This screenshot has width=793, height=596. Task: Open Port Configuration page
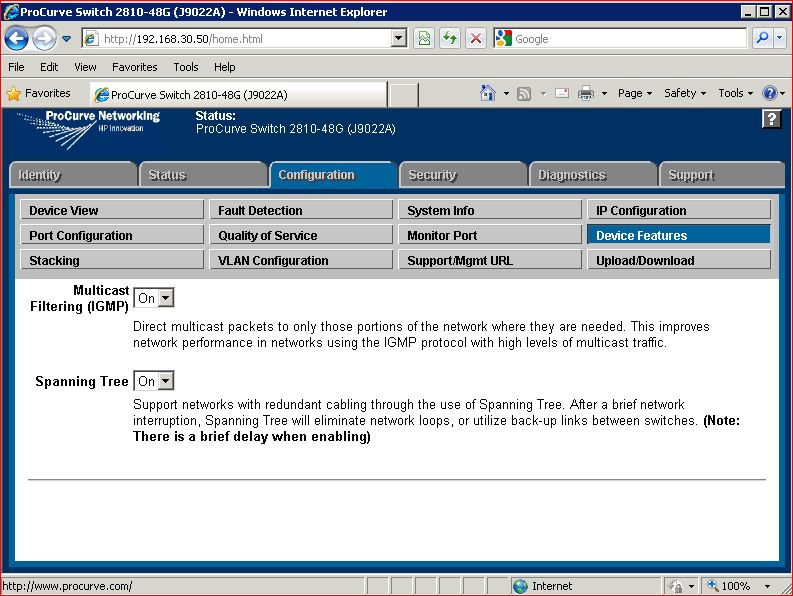pos(112,235)
